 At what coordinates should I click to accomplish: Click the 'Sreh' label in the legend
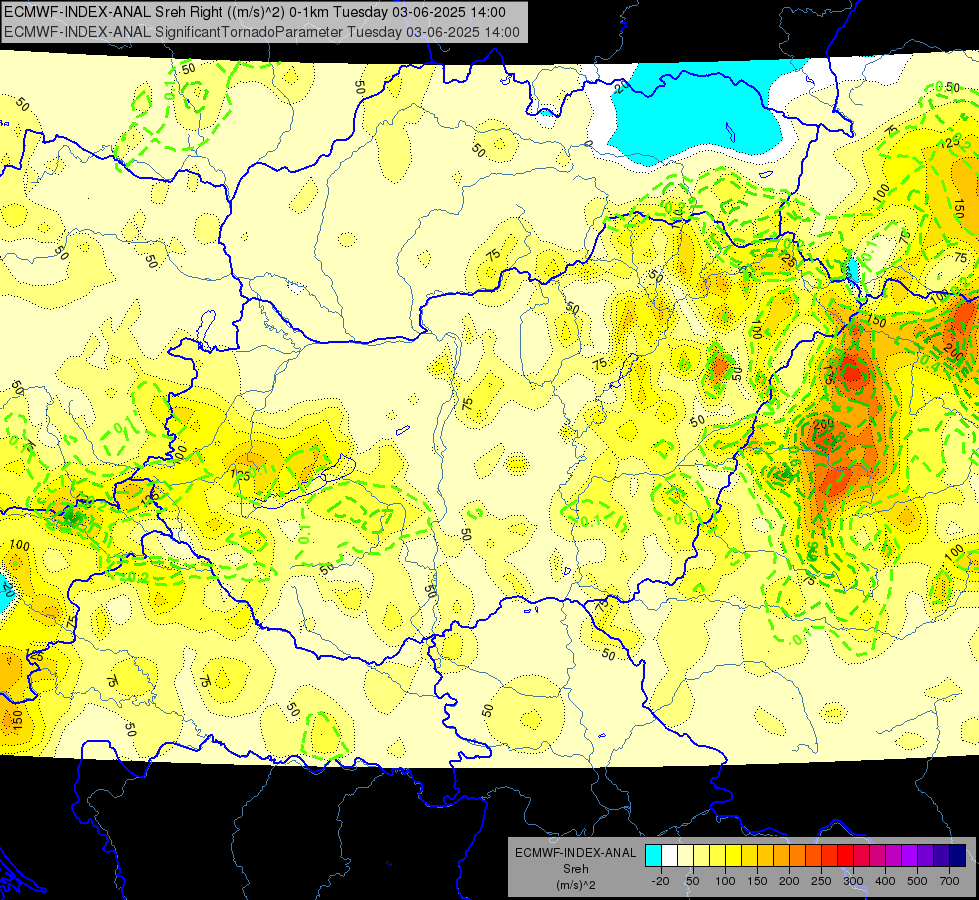(576, 869)
